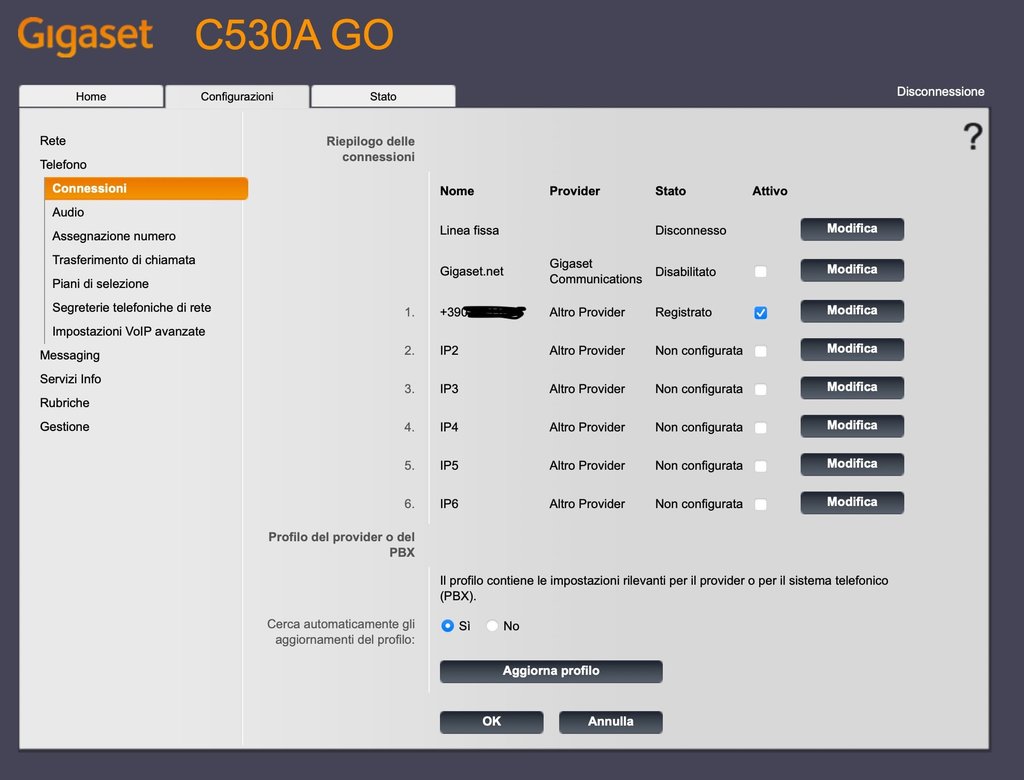The width and height of the screenshot is (1024, 780).
Task: Open the Gestione sidebar section
Action: [x=65, y=427]
